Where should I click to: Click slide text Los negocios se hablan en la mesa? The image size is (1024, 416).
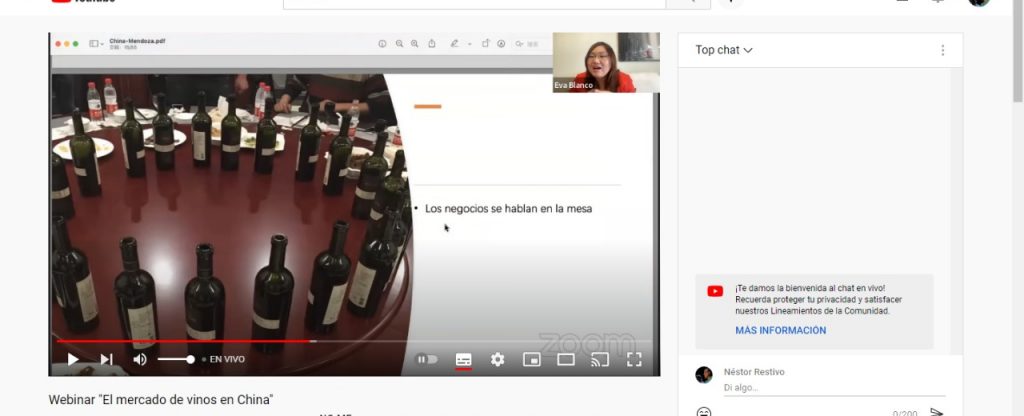(x=508, y=209)
